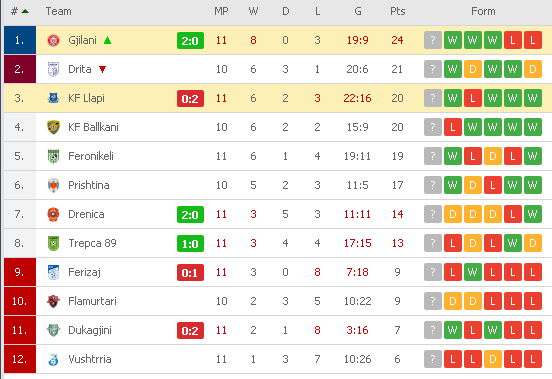This screenshot has width=552, height=379.
Task: Click Drita's upcoming match question-mark box
Action: (433, 69)
